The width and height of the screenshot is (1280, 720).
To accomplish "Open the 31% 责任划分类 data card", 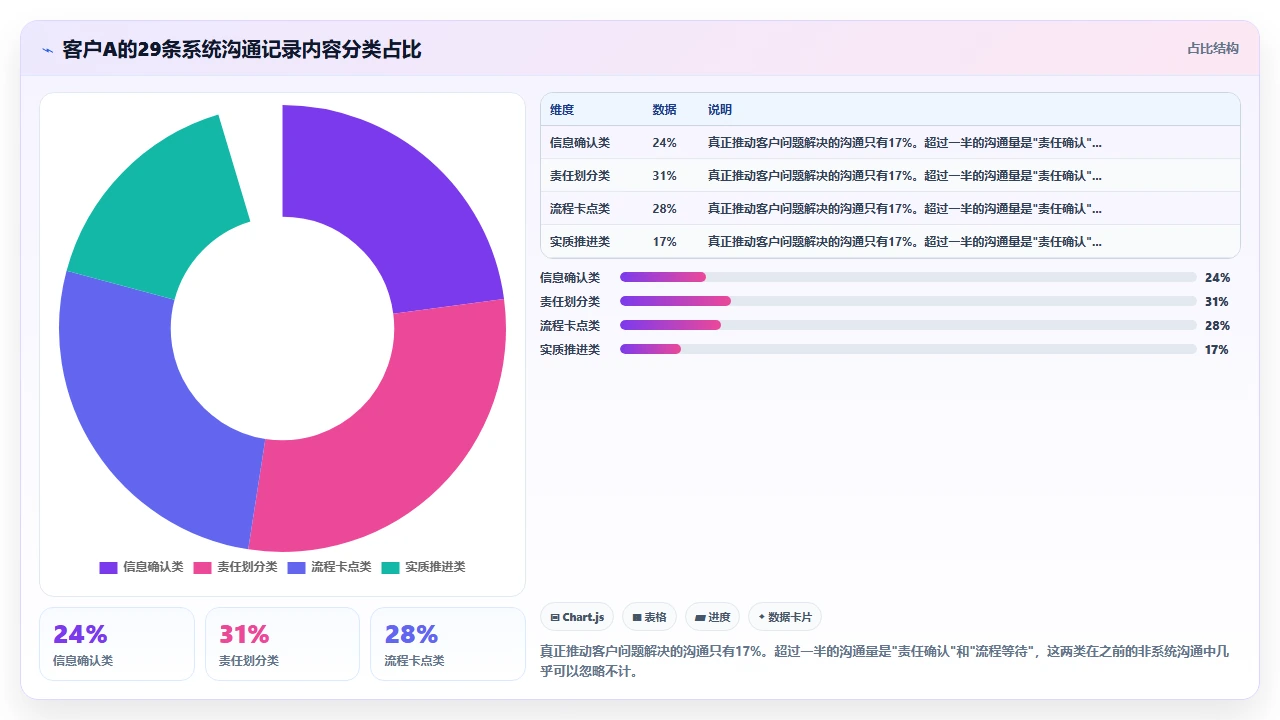I will (283, 644).
